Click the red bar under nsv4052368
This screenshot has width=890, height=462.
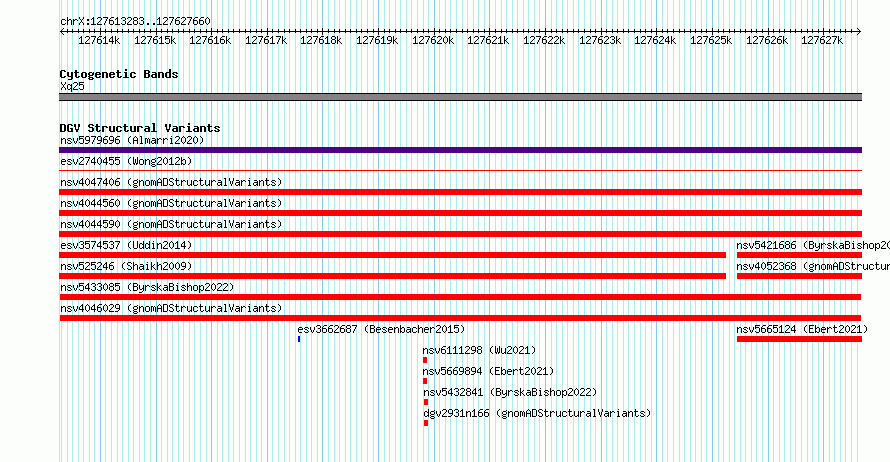799,276
